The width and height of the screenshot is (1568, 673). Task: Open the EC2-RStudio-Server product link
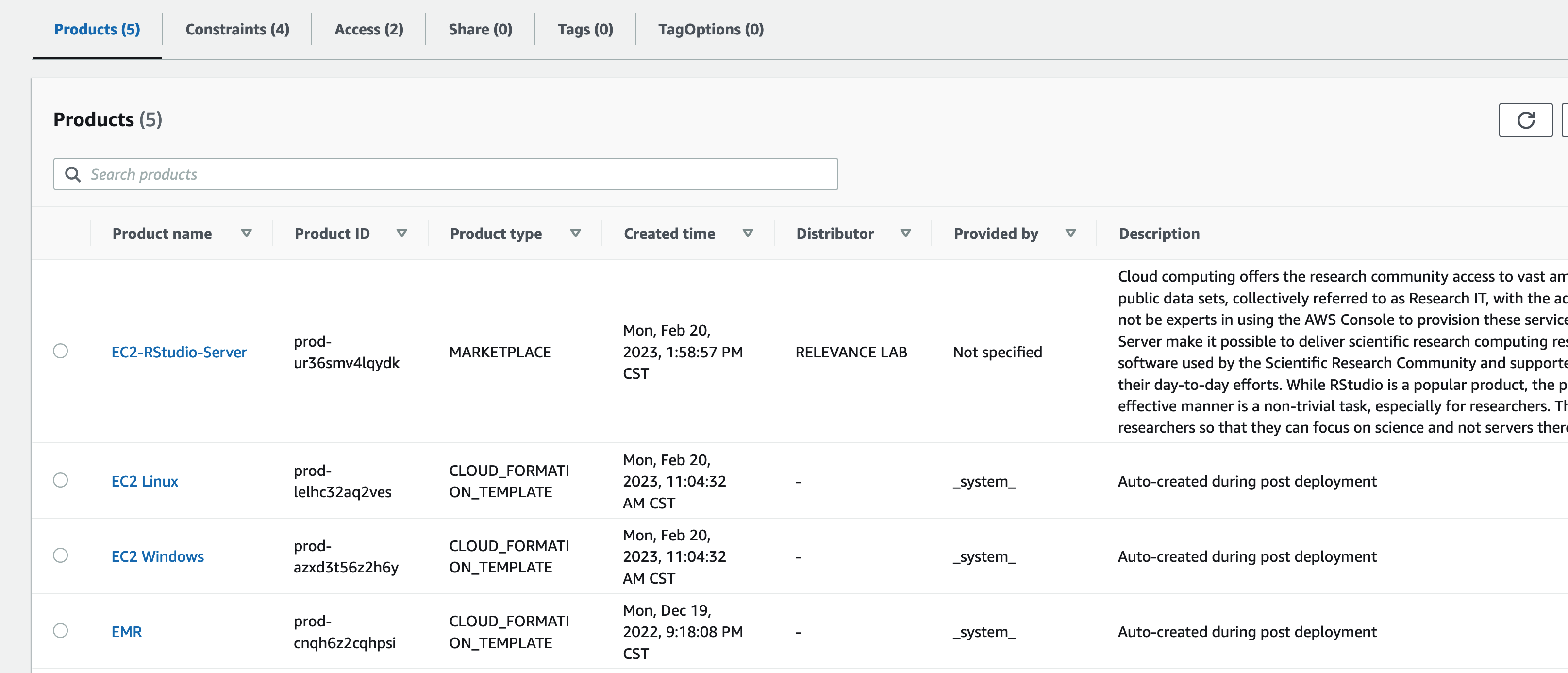(179, 352)
